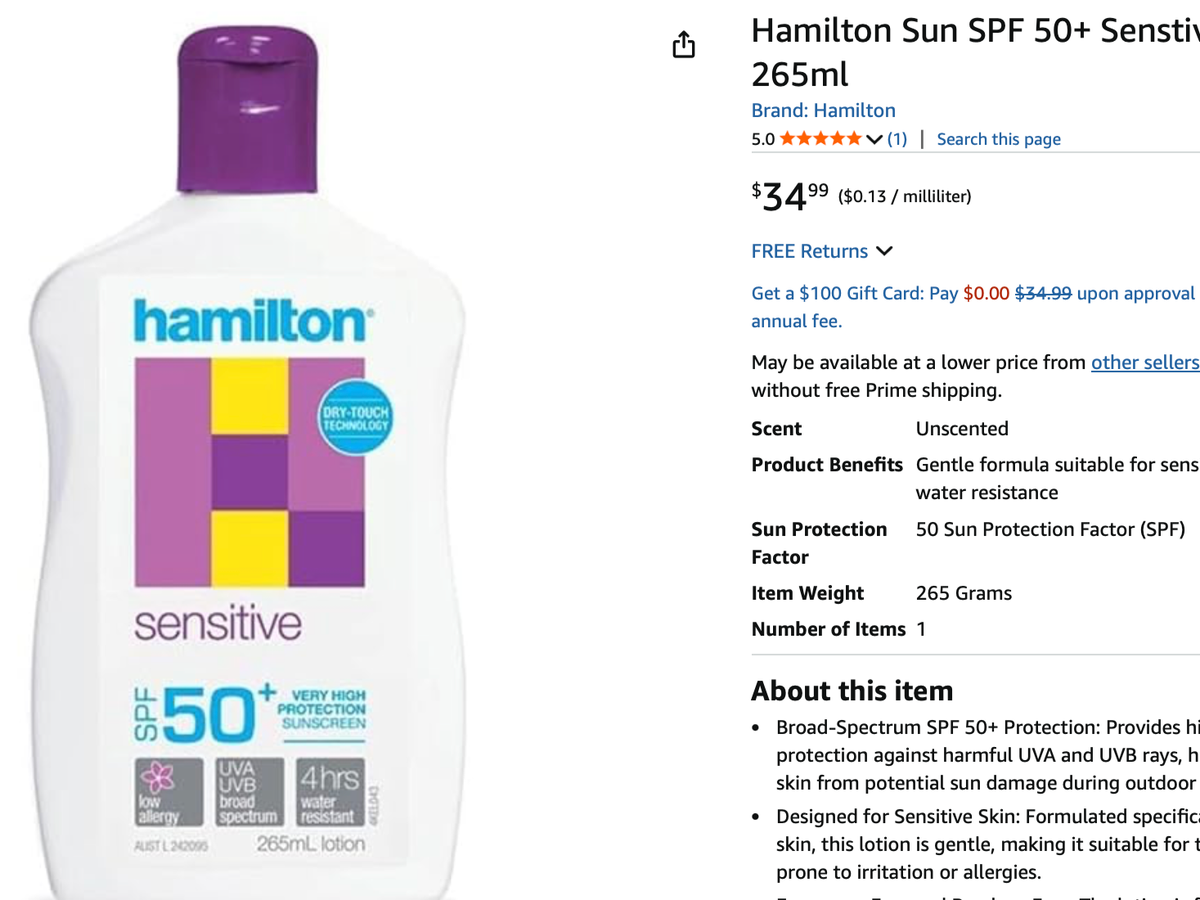Expand the rating breakdown chevron

click(874, 139)
